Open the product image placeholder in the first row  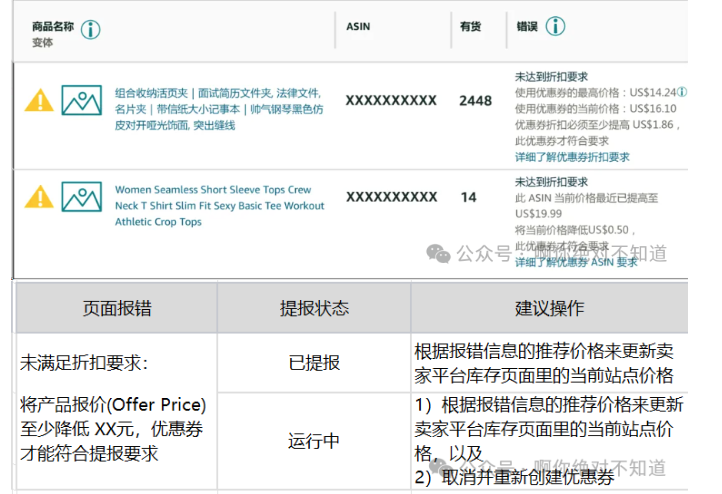coord(81,101)
